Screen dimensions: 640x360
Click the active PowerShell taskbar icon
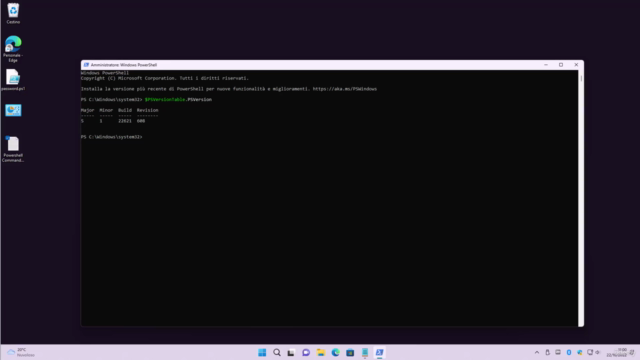click(380, 353)
